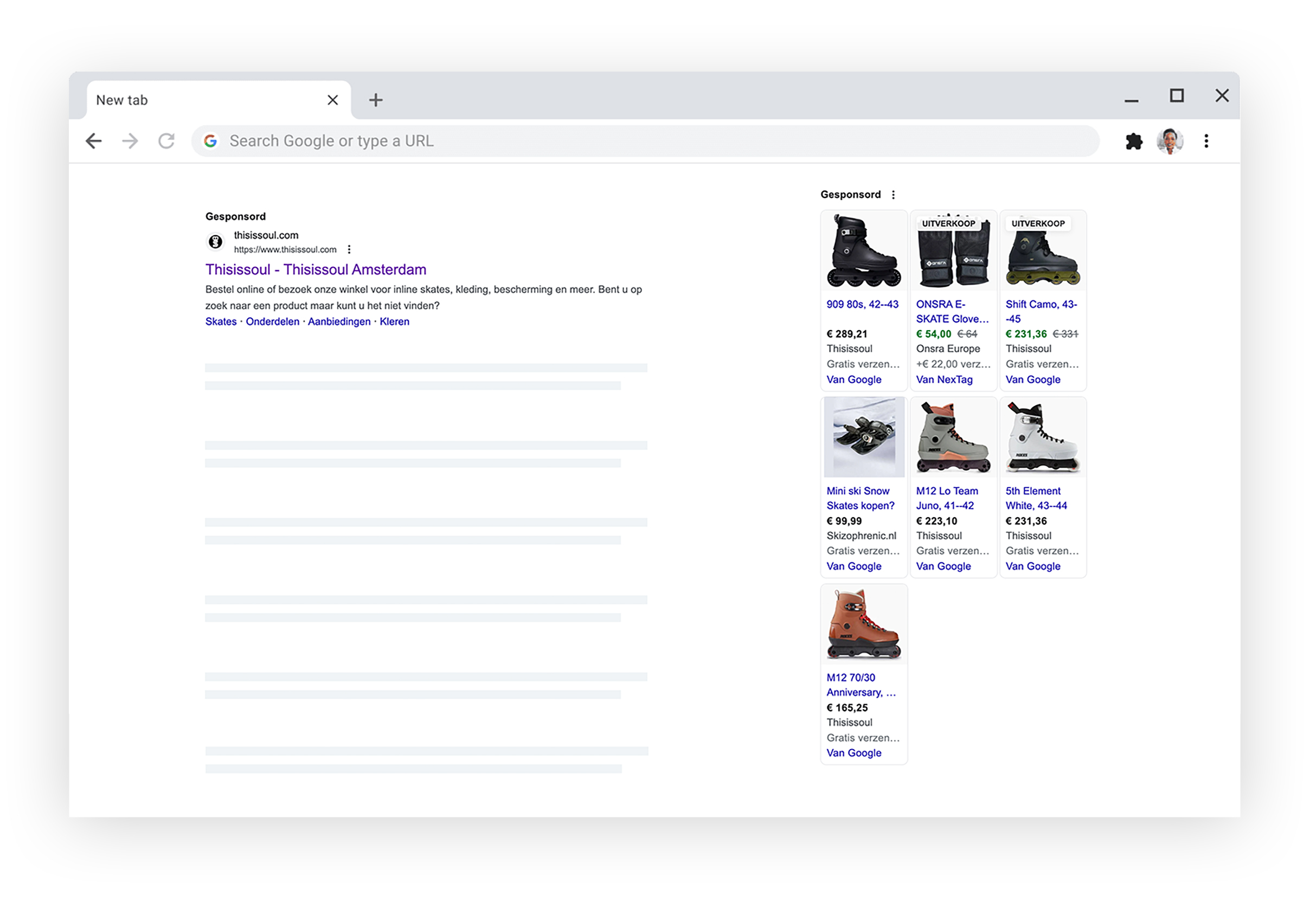Open a new tab with the plus button
The image size is (1316, 902).
(x=375, y=100)
